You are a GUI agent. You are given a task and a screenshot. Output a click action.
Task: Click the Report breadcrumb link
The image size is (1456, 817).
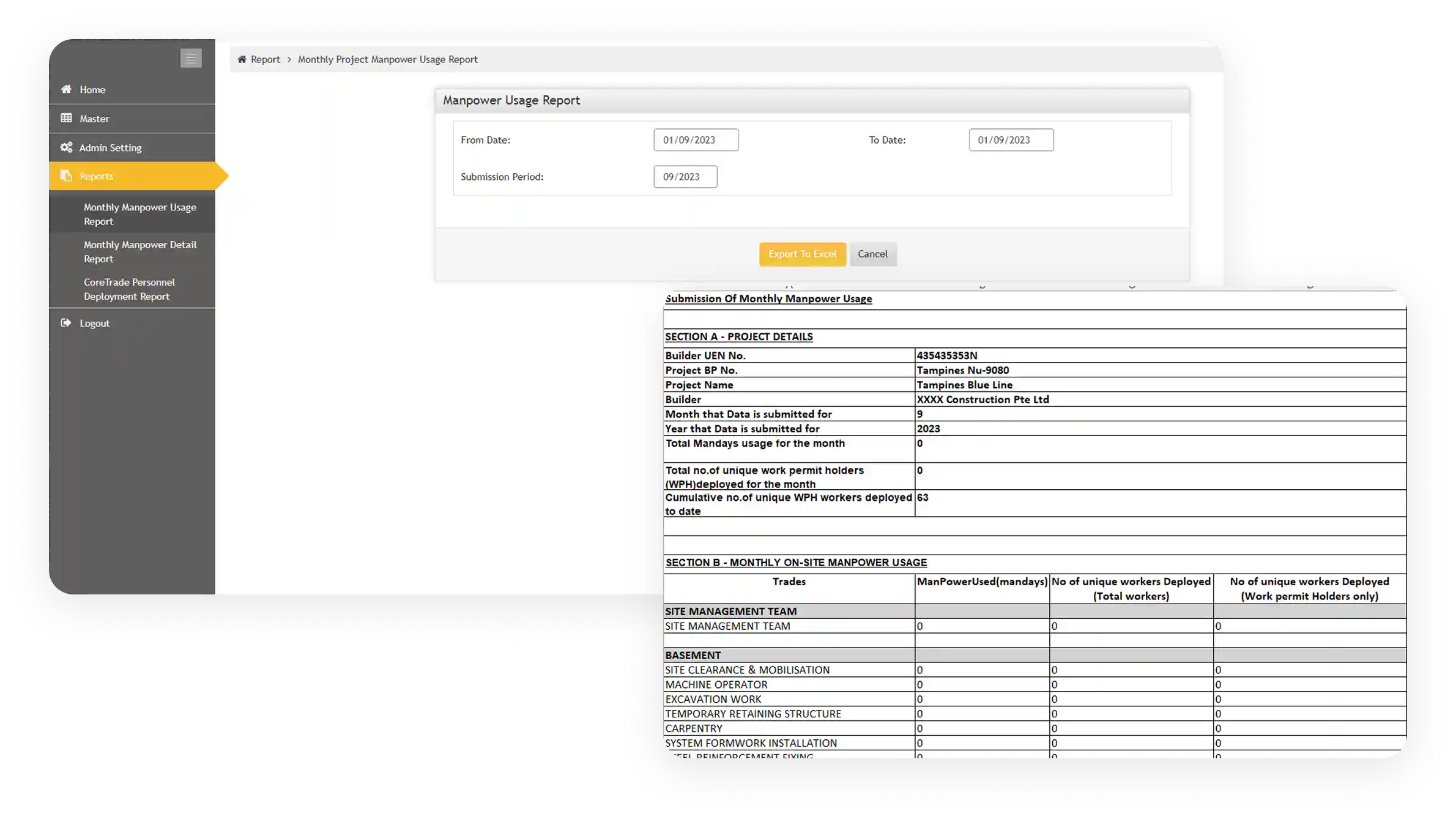click(265, 59)
